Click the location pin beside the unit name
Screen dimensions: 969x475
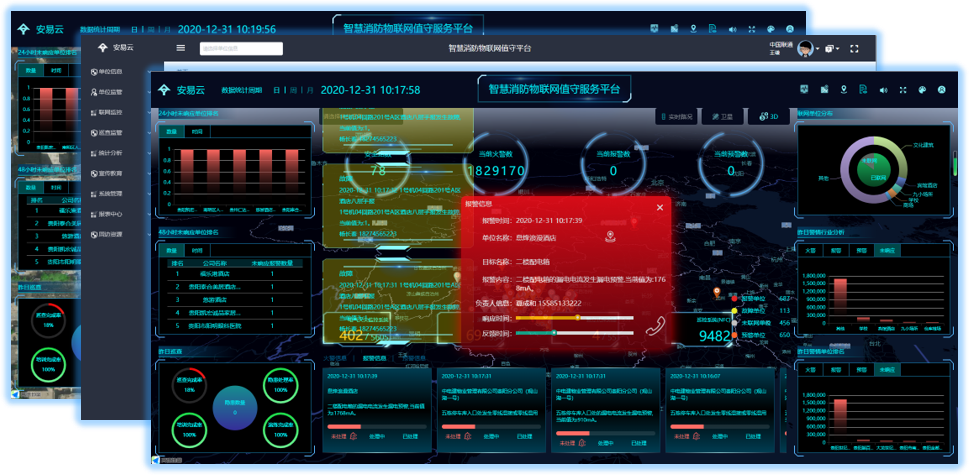coord(608,237)
